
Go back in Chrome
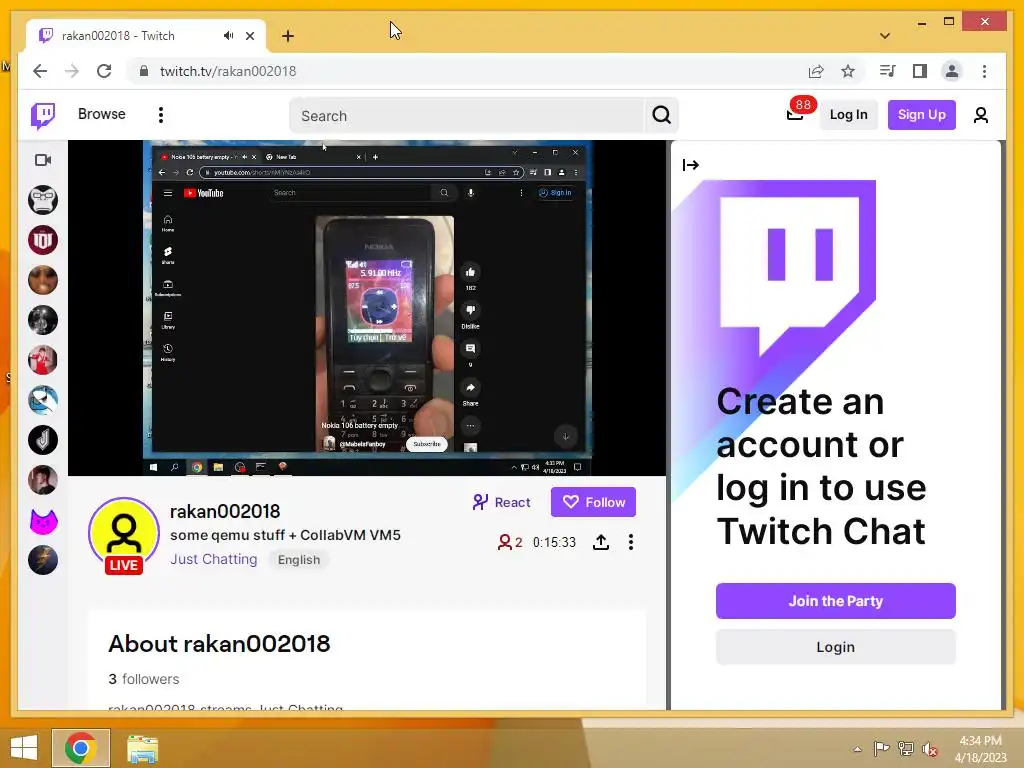40,71
